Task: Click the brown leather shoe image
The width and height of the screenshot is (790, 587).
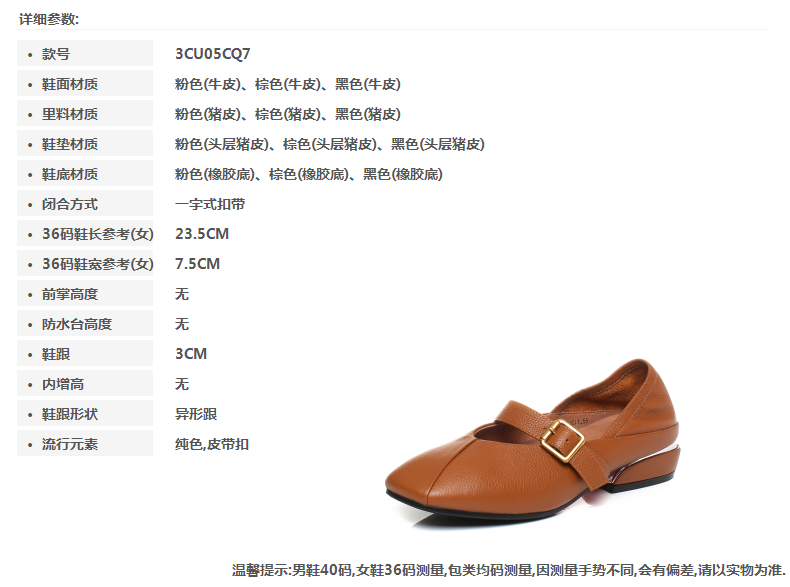Action: point(533,443)
